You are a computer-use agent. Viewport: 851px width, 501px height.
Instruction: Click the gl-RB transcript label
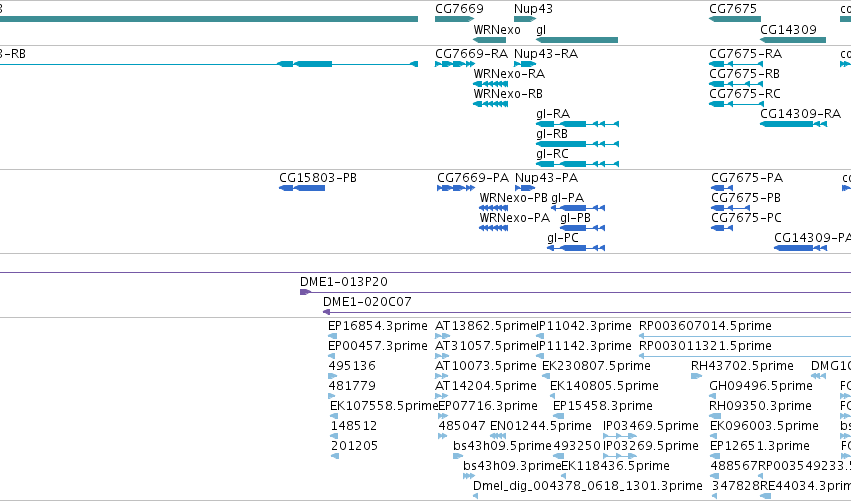551,134
